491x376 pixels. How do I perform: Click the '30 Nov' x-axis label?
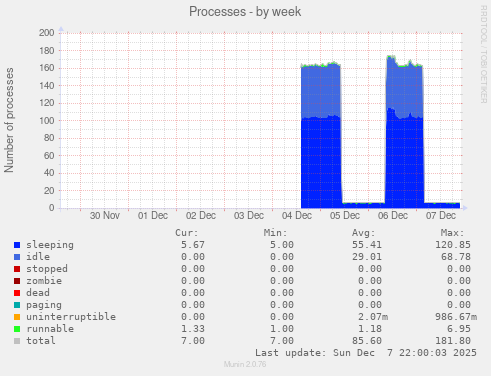(x=105, y=216)
